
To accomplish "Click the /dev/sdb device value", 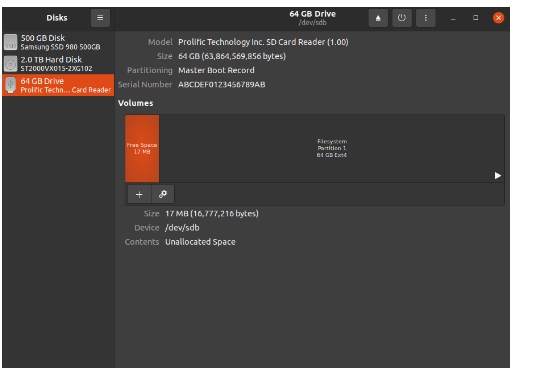I will [182, 228].
